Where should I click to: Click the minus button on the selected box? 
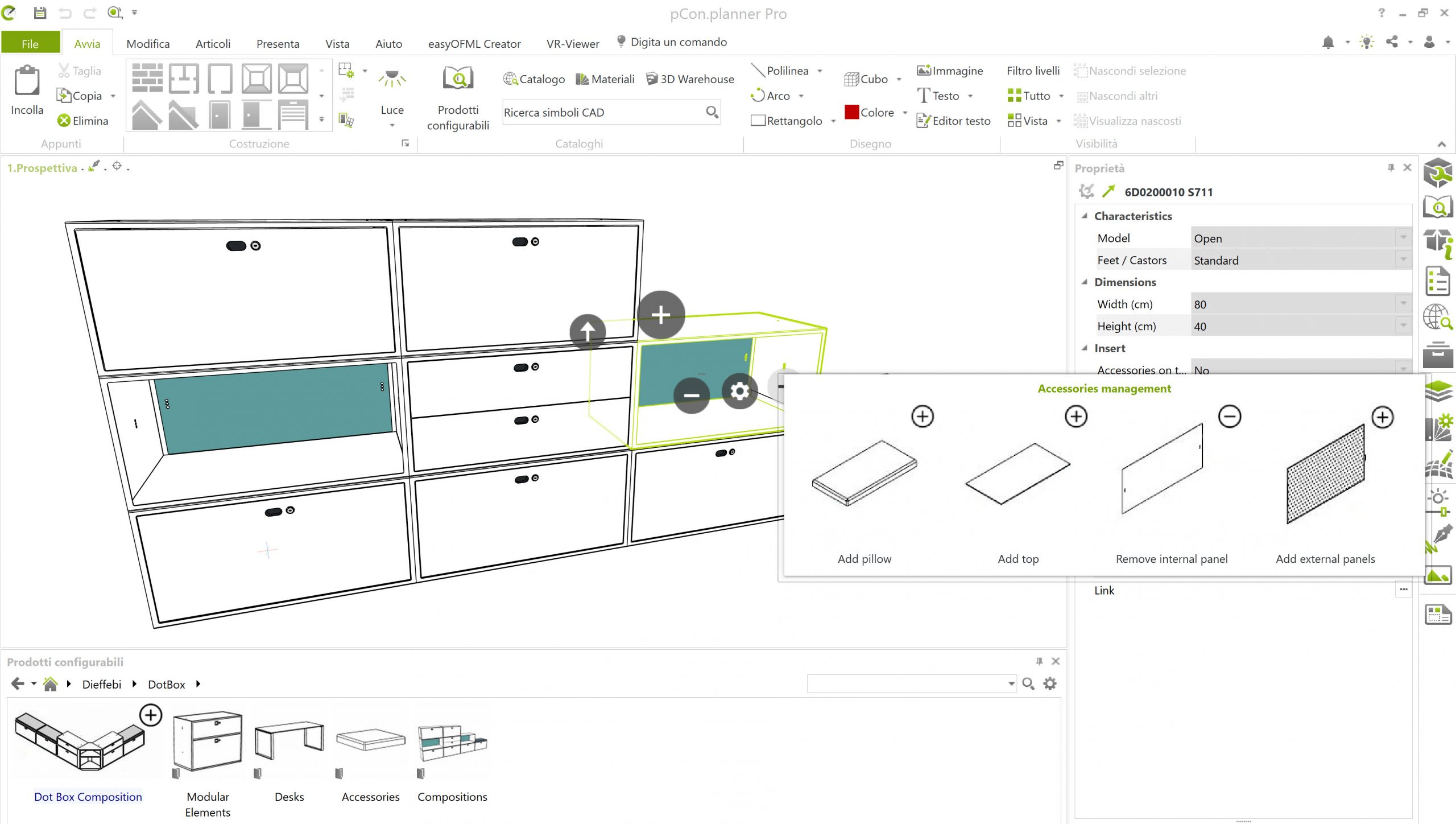(x=692, y=395)
